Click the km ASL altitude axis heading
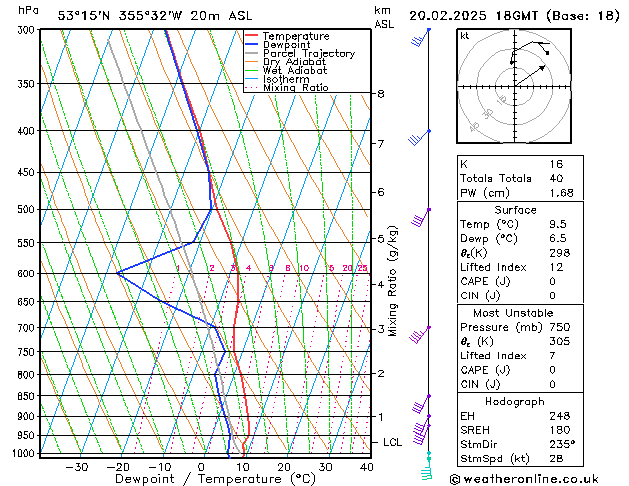 [384, 17]
